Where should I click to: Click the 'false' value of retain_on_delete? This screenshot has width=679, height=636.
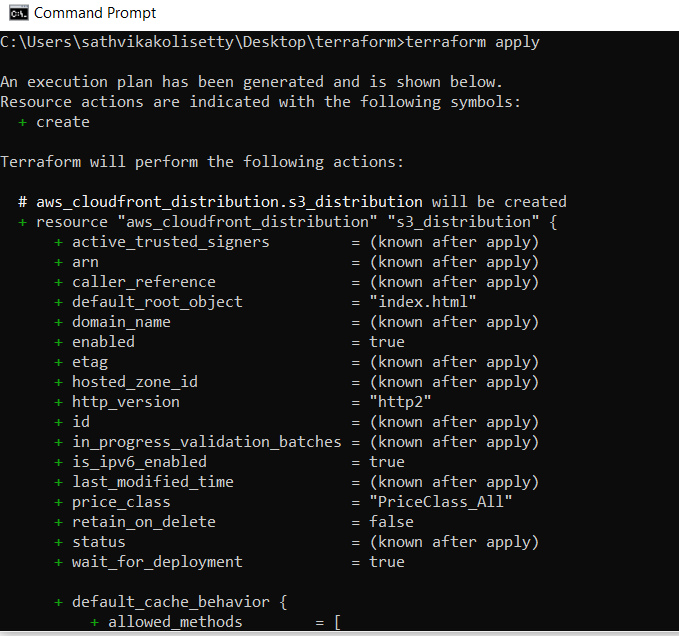391,522
